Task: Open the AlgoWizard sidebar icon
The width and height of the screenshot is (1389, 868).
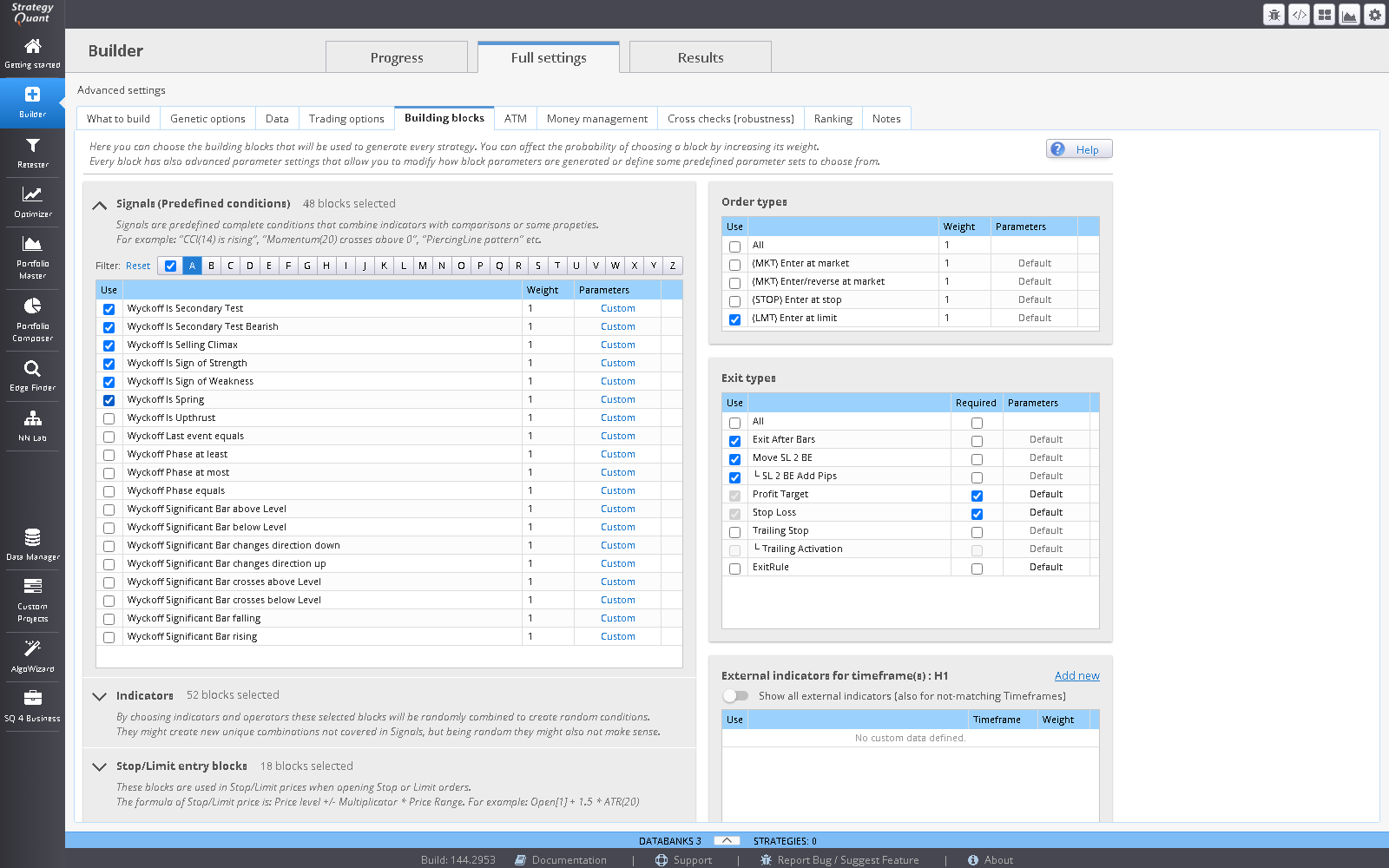Action: pyautogui.click(x=32, y=657)
